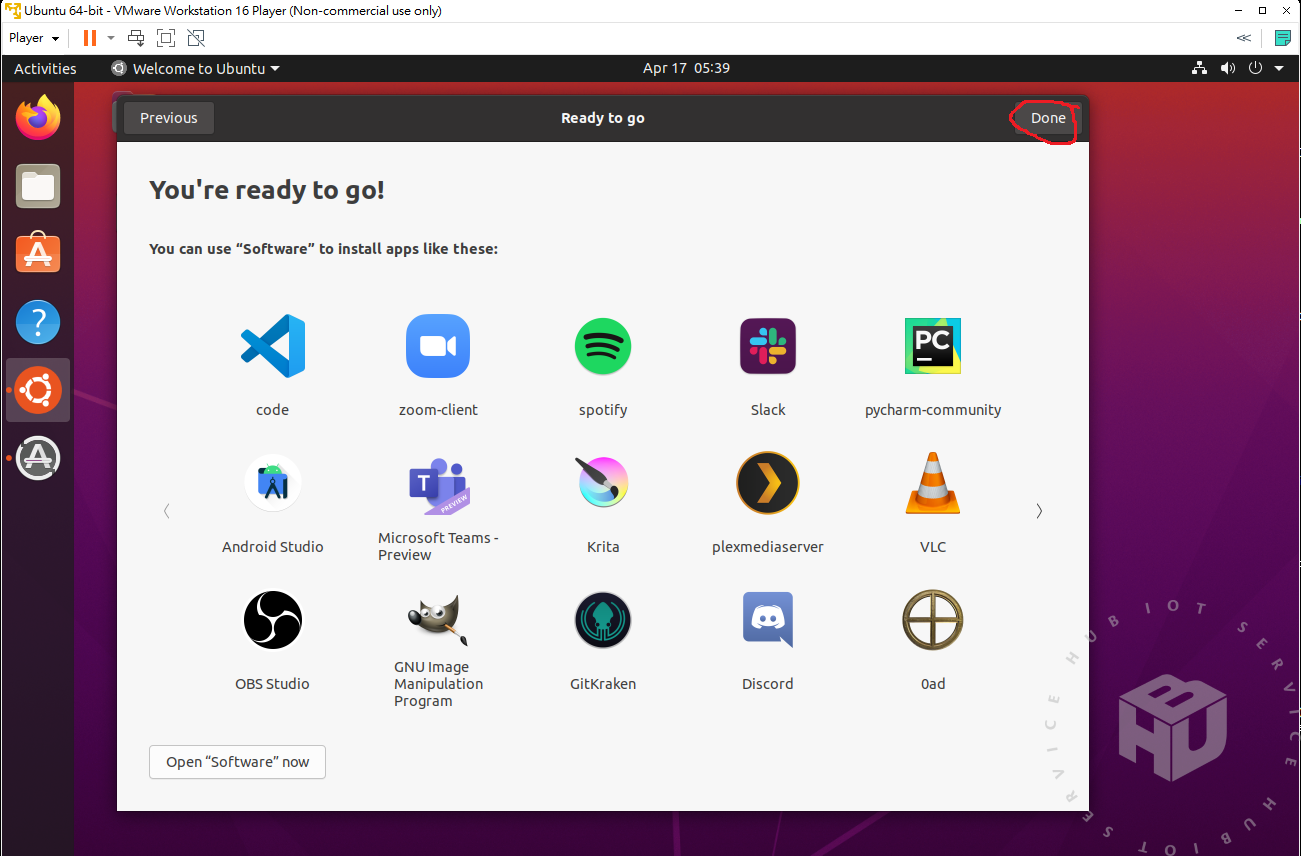1301x856 pixels.
Task: Enter full screen mode in VMware toolbar
Action: click(166, 38)
